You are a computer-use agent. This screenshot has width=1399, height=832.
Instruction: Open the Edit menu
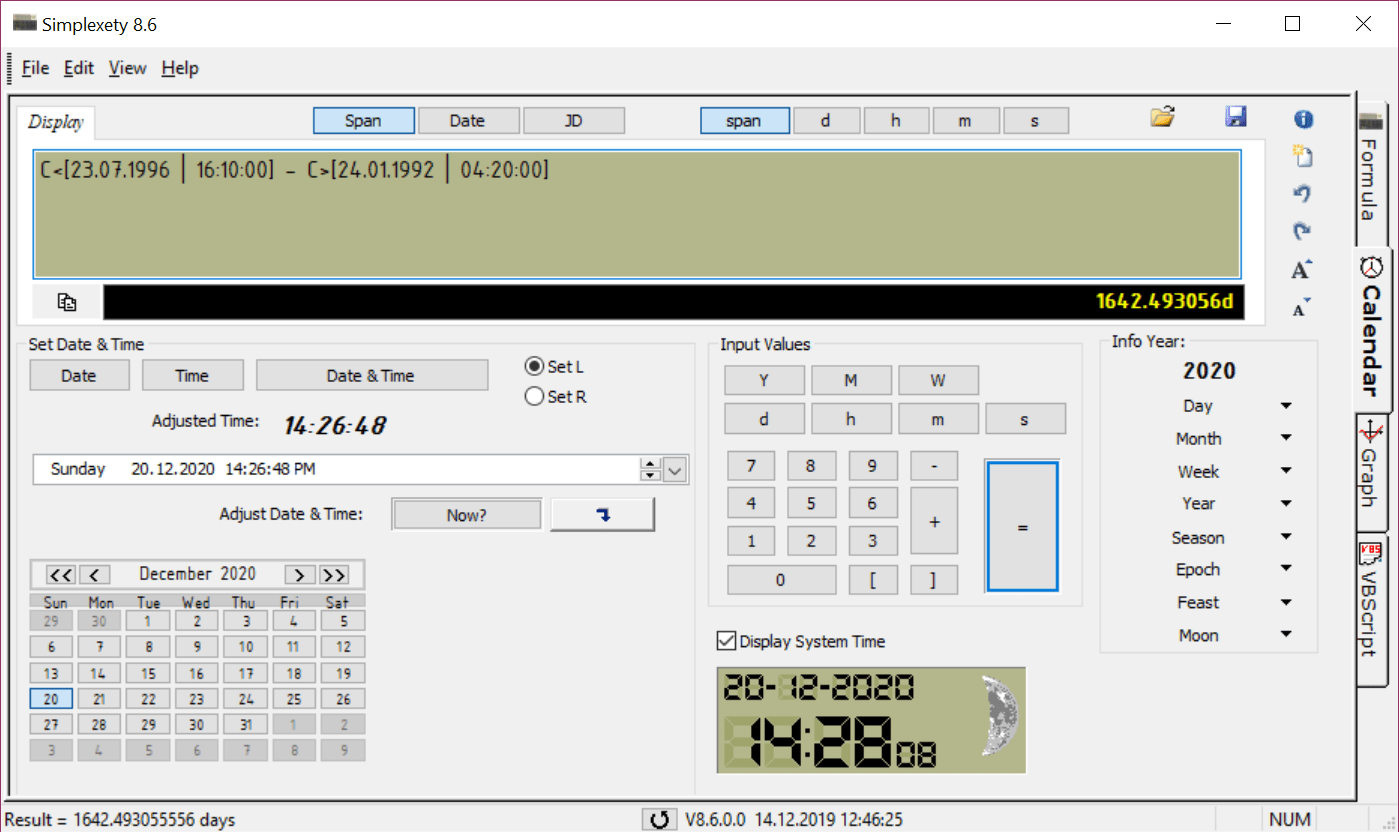click(x=79, y=68)
